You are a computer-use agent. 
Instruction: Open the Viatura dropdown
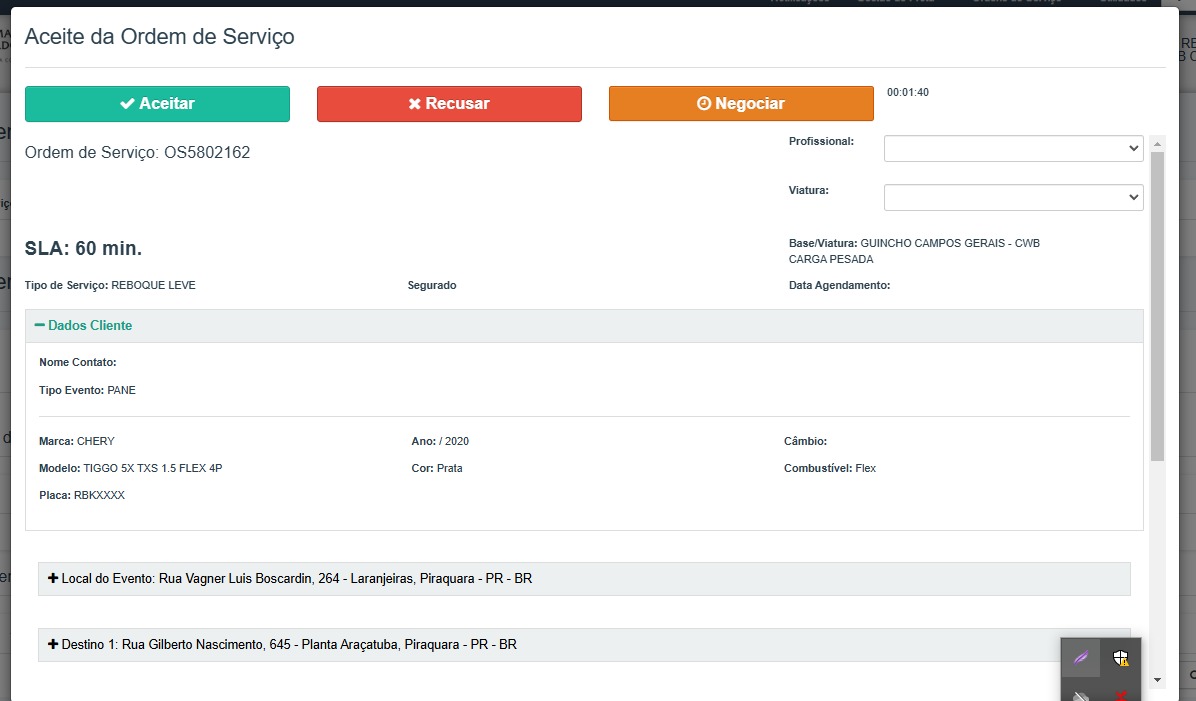point(1013,198)
